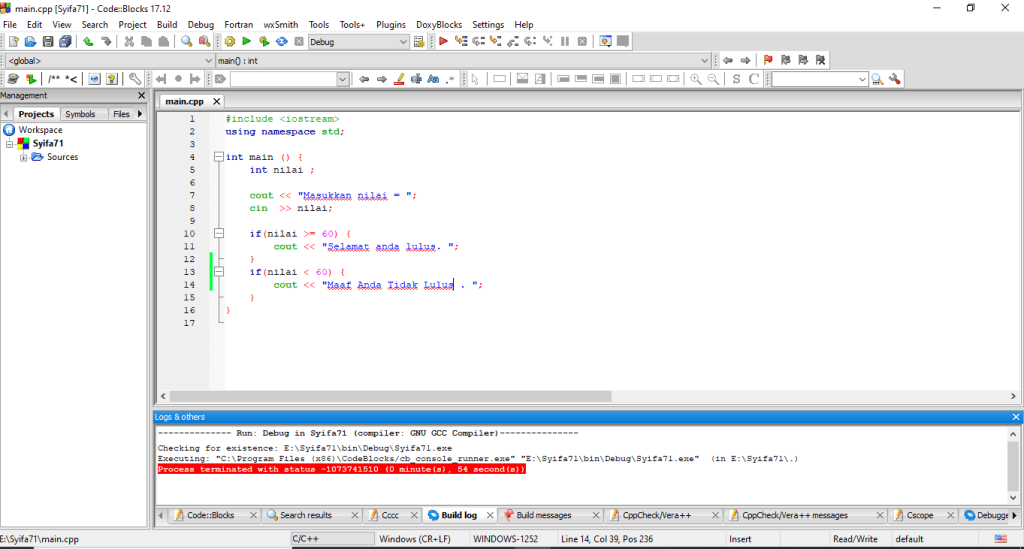The image size is (1024, 549).
Task: Click the Find magnifier icon
Action: (x=186, y=41)
